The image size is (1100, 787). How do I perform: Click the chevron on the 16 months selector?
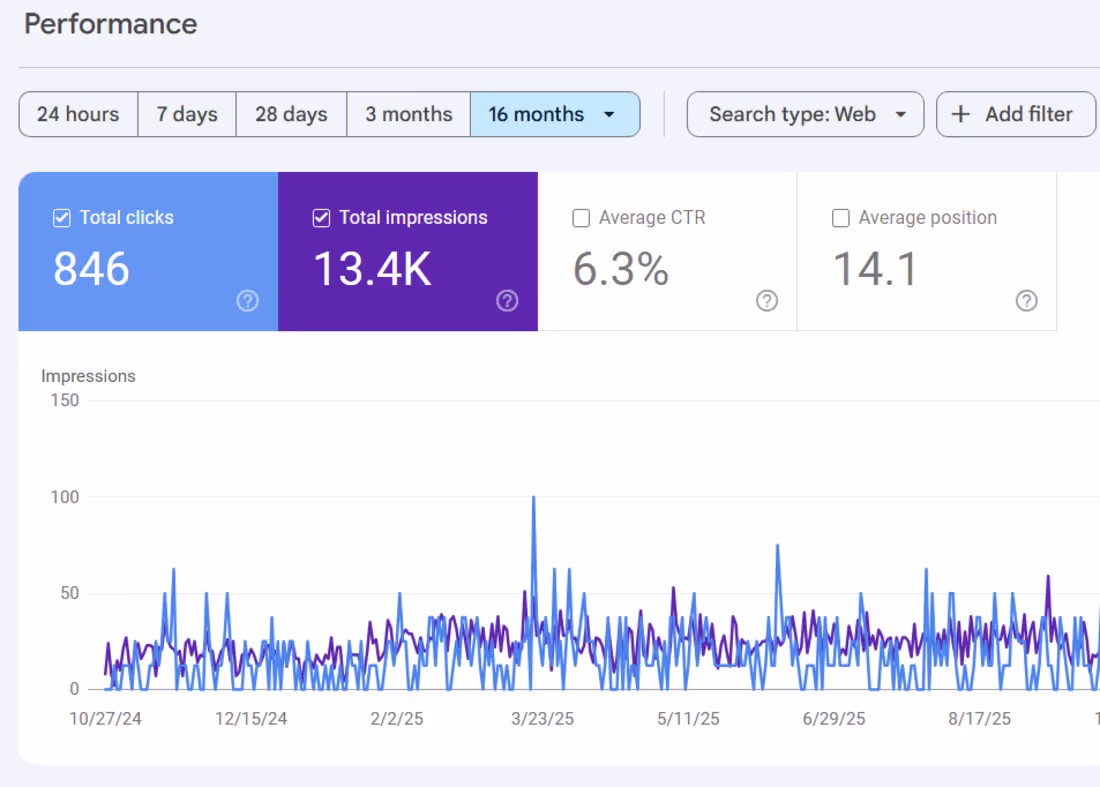point(609,114)
